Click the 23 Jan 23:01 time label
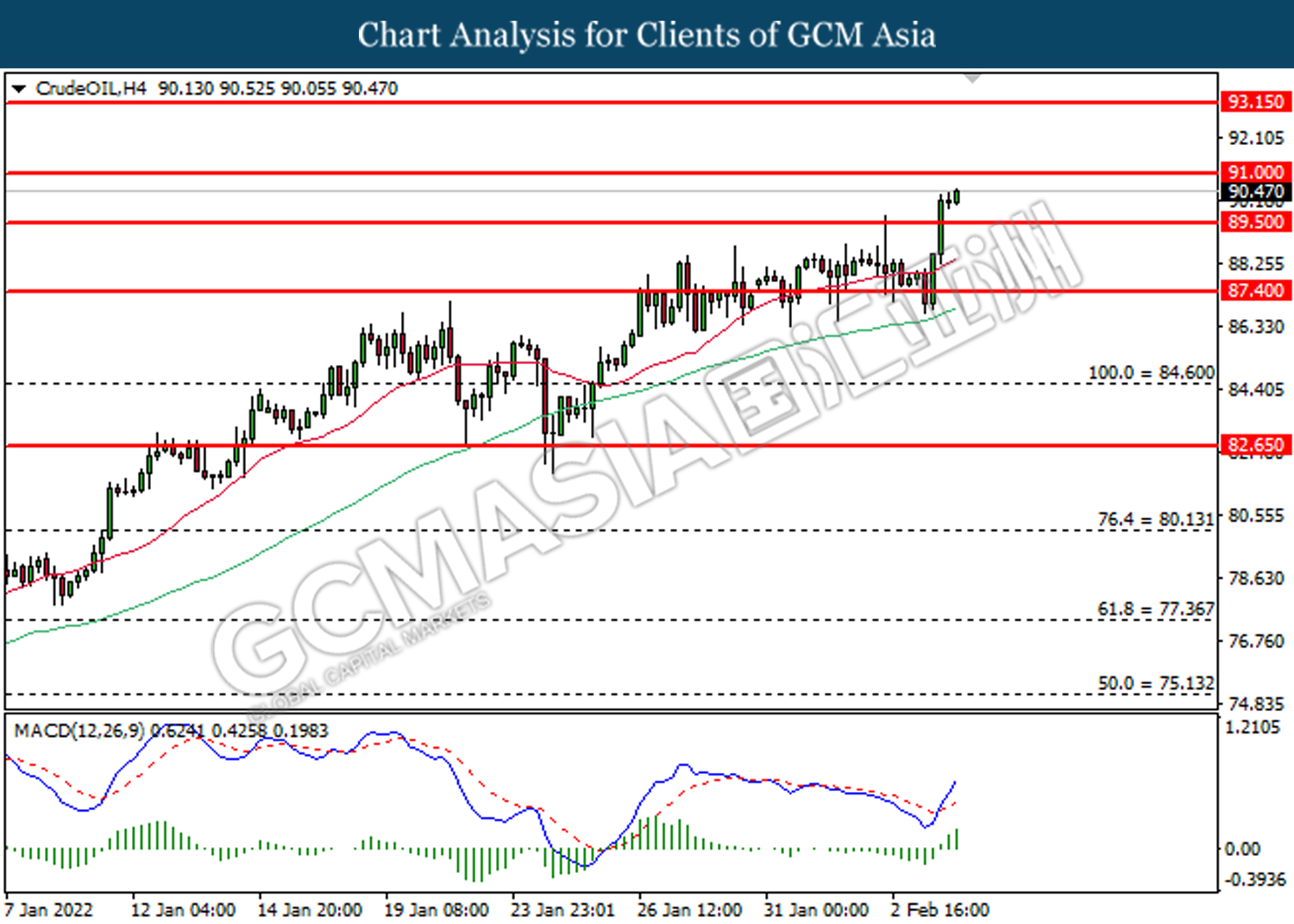 pyautogui.click(x=562, y=910)
